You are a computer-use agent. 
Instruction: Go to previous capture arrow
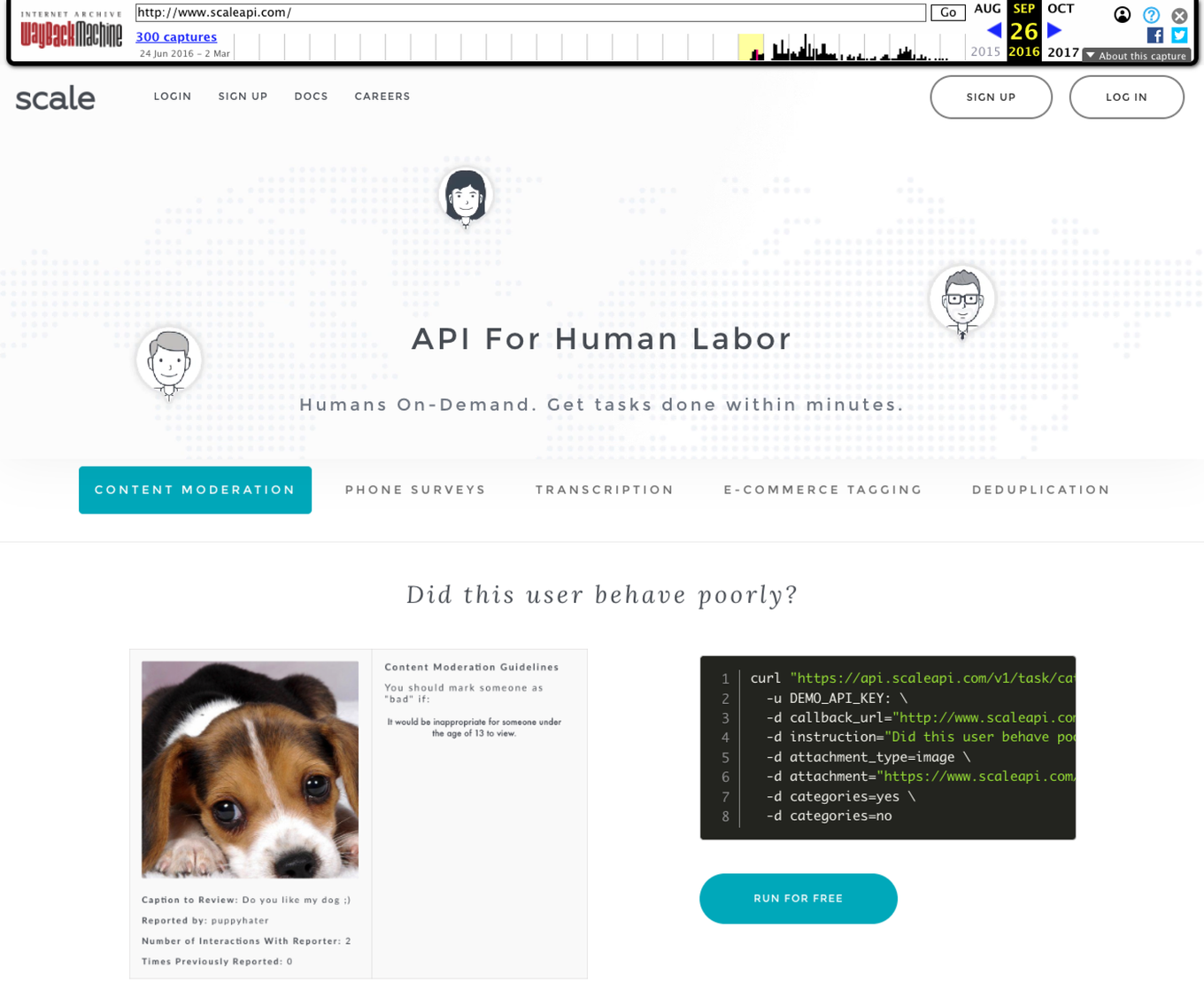[x=994, y=30]
